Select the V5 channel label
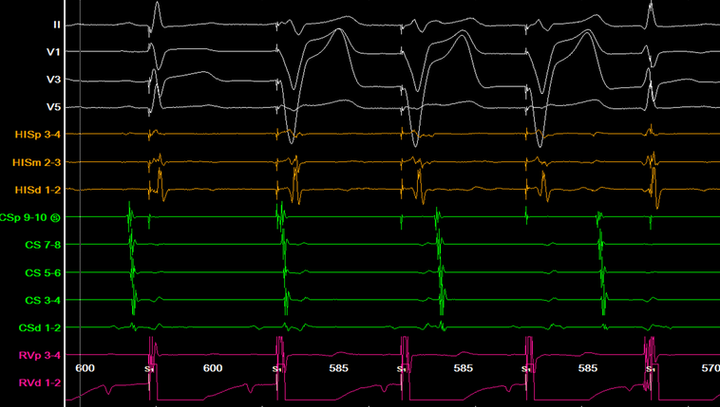 point(54,107)
